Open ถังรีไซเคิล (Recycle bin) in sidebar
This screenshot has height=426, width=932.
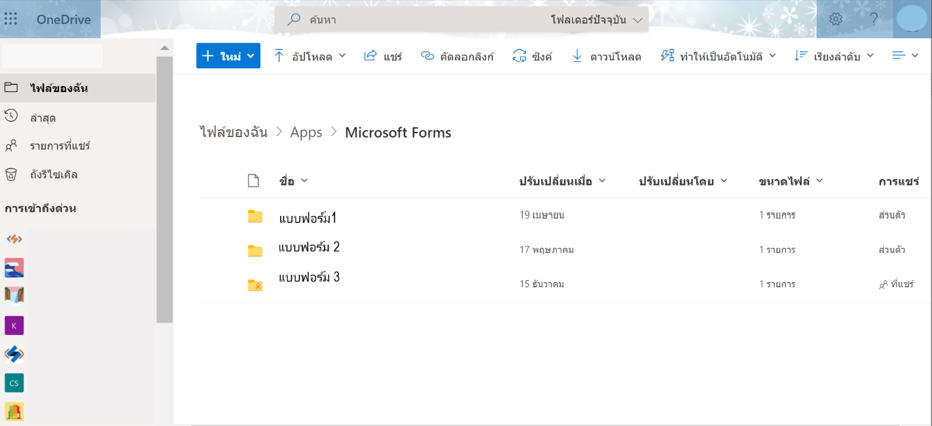click(53, 174)
